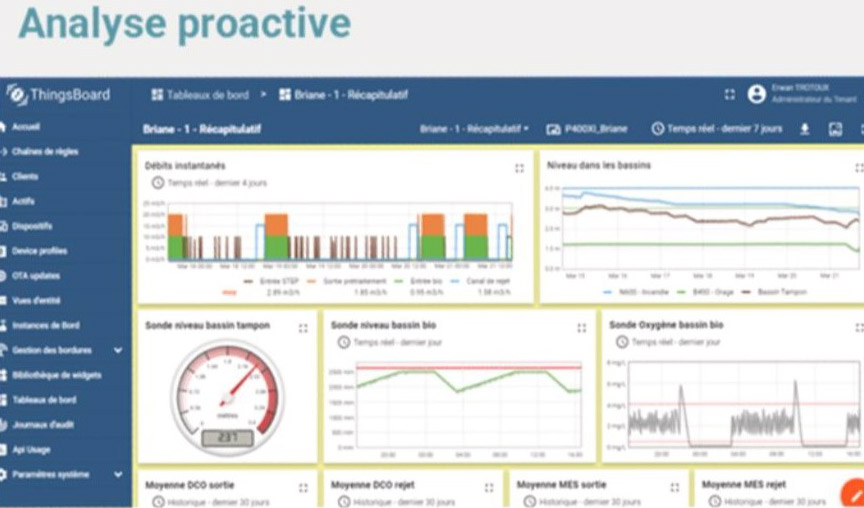Click the ThingsBoard logo

point(58,95)
